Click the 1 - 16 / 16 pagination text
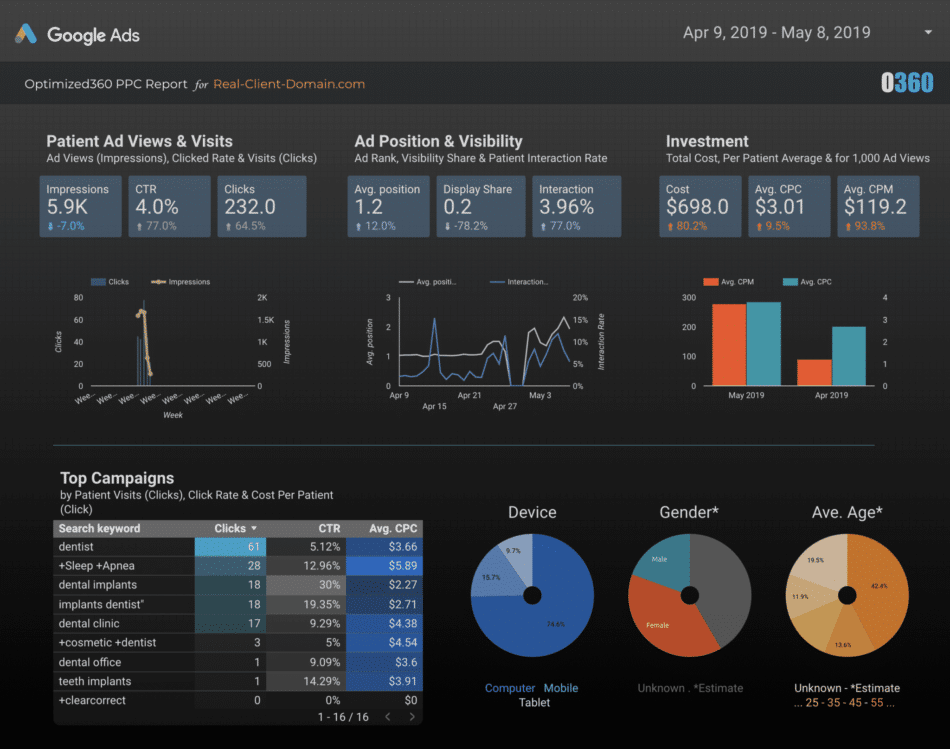This screenshot has width=950, height=749. pos(343,717)
